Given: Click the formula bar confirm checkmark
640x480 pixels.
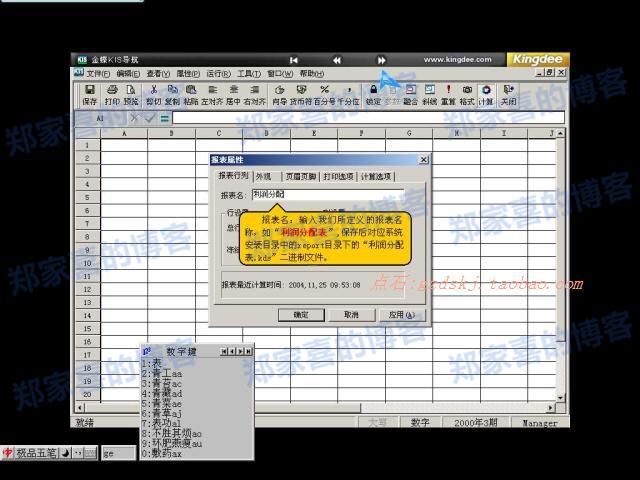Looking at the screenshot, I should tap(150, 118).
